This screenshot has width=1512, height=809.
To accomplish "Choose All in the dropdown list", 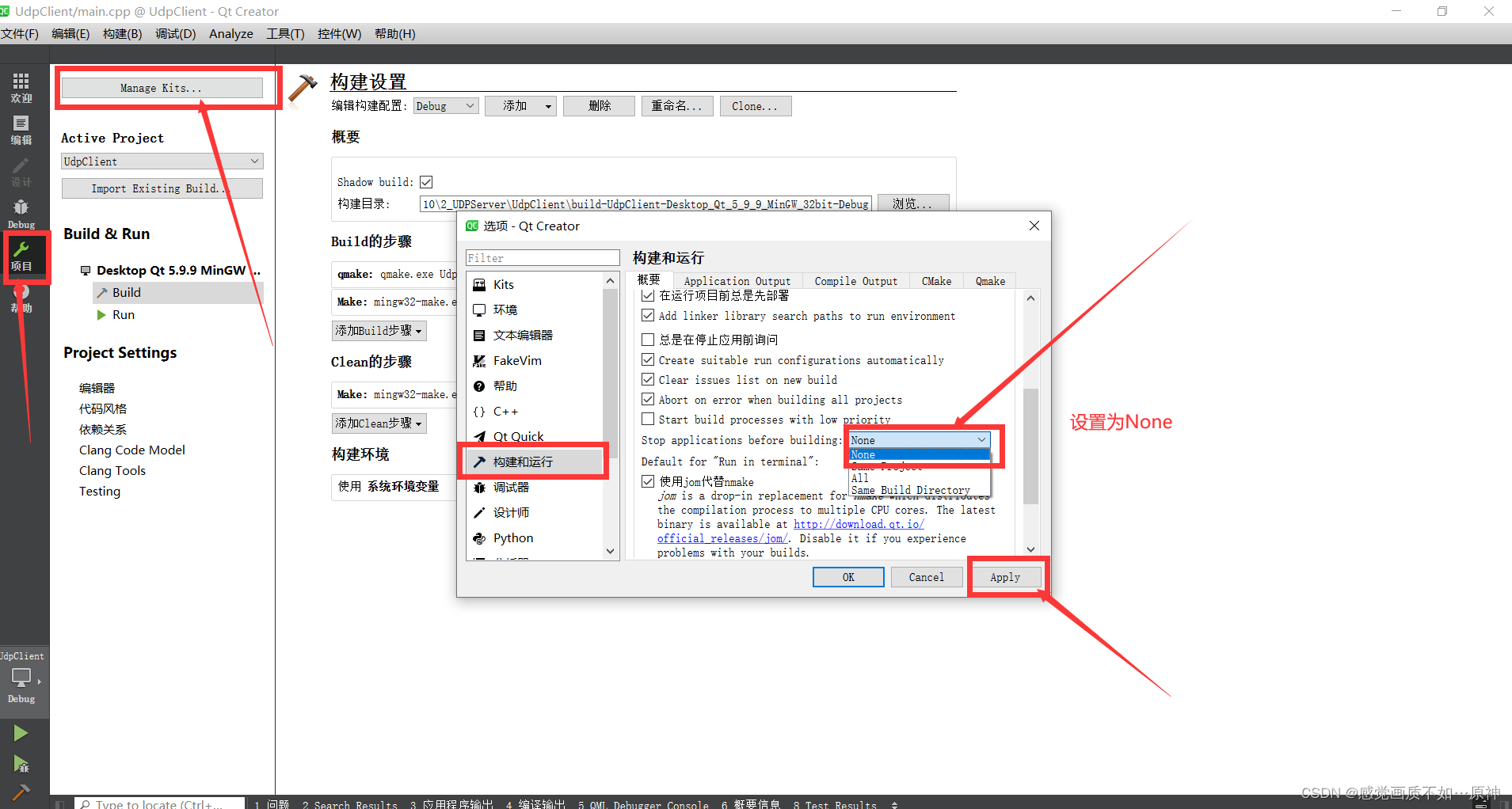I will click(919, 478).
